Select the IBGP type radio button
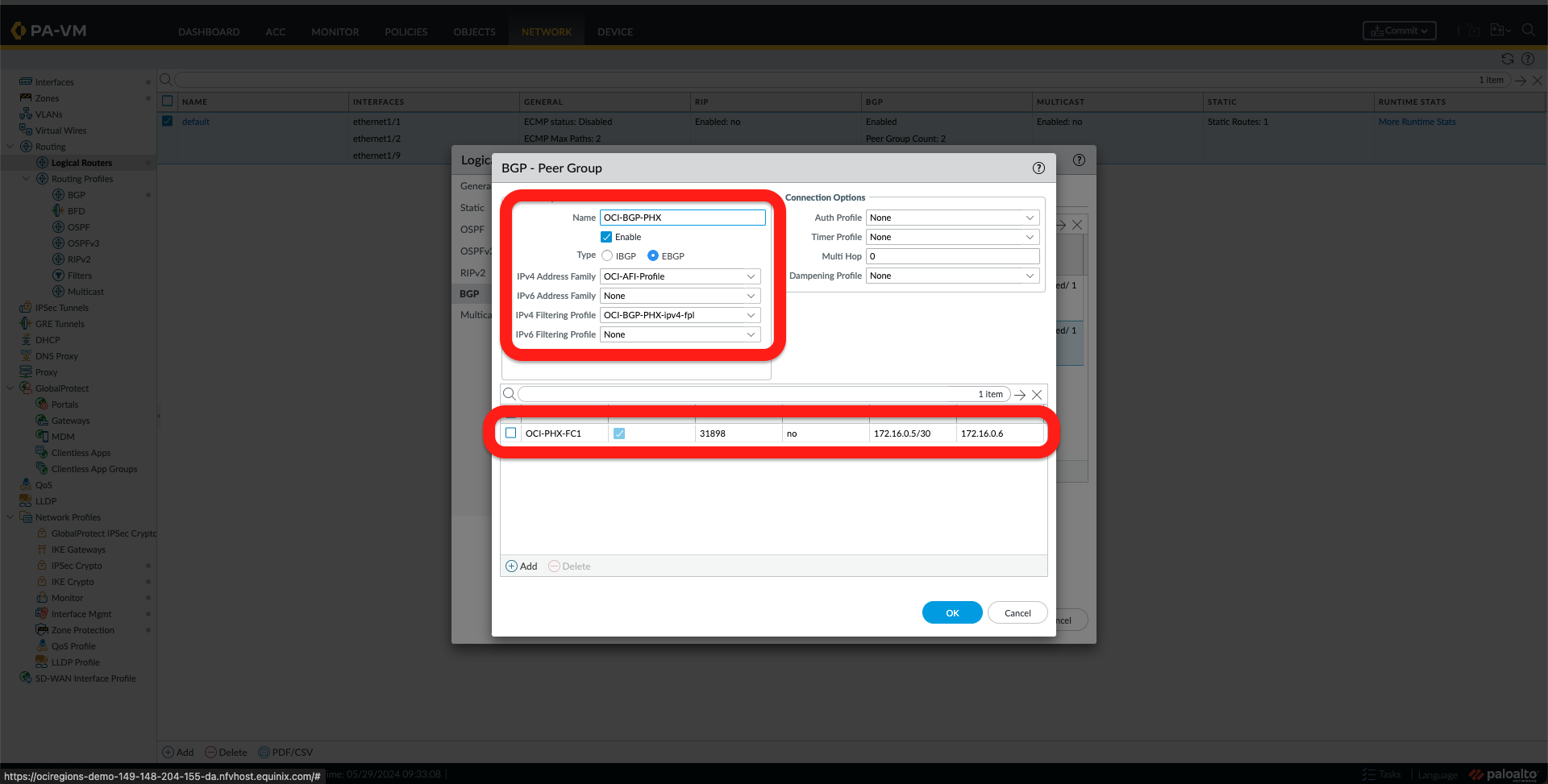 click(607, 256)
